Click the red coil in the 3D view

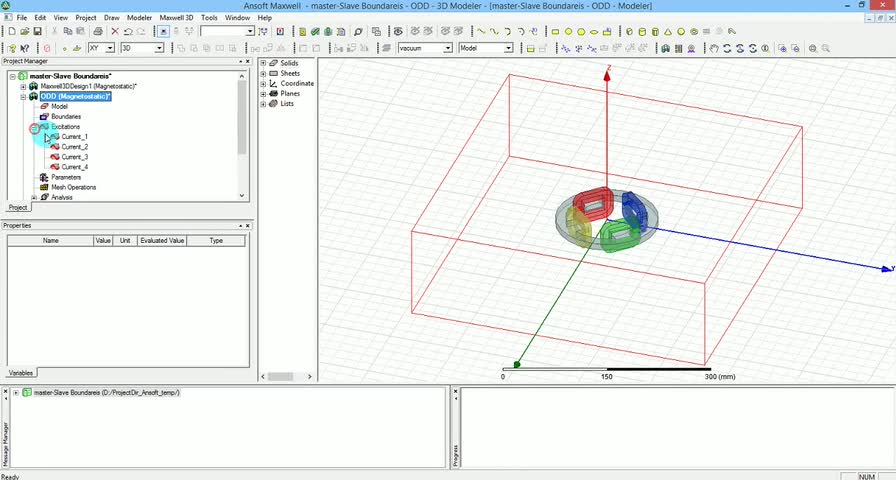tap(593, 204)
